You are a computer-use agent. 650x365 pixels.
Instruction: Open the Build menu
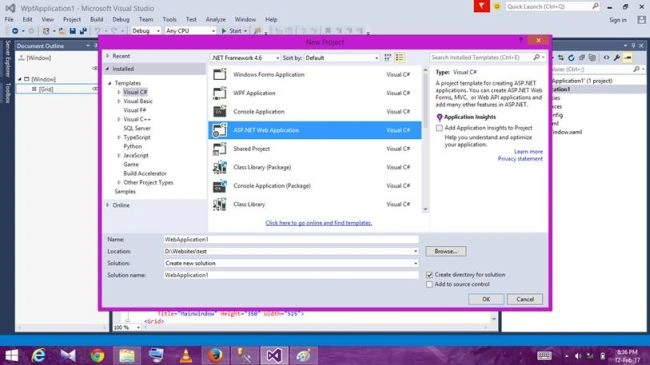tap(97, 19)
